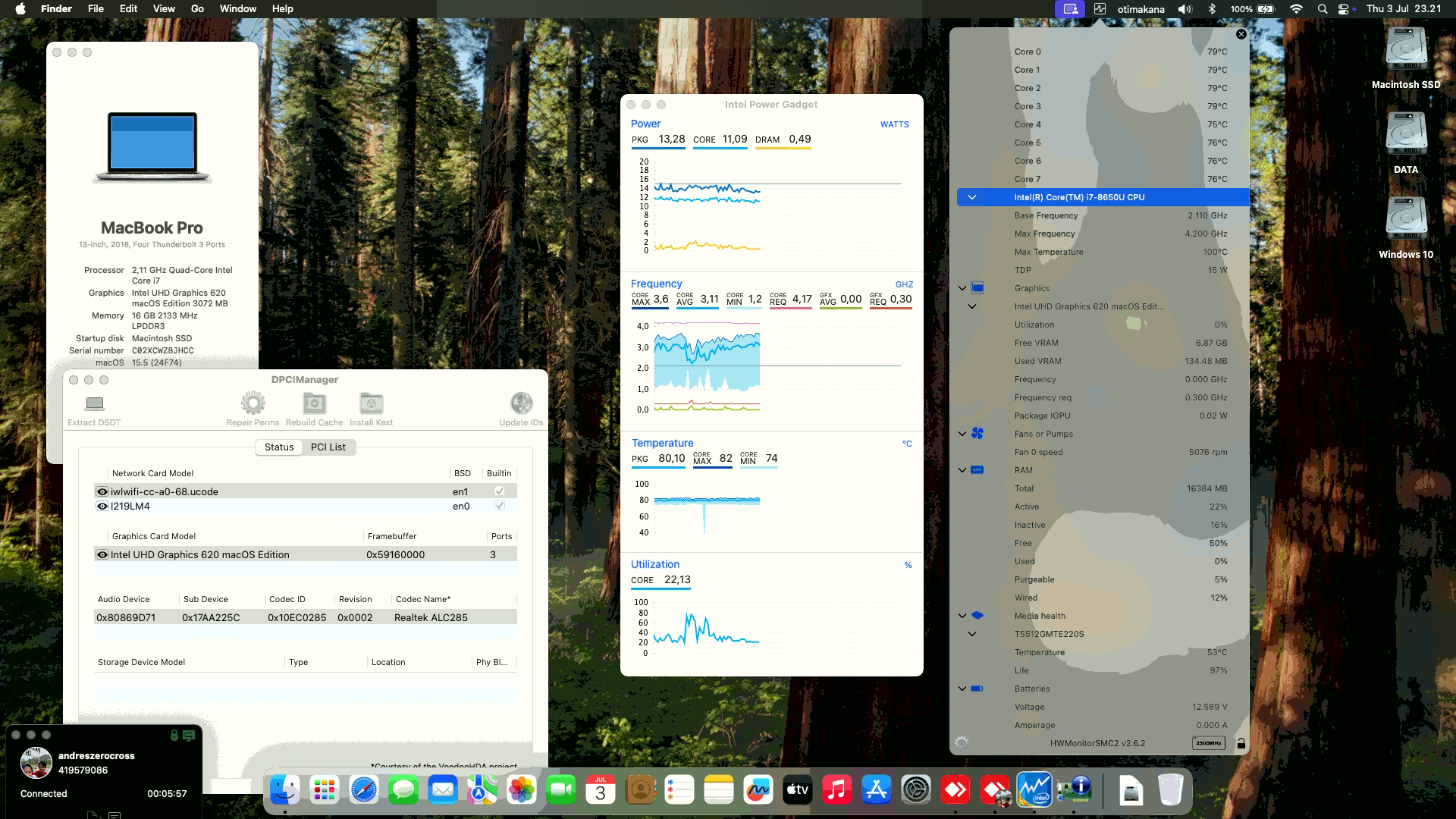The width and height of the screenshot is (1456, 819).
Task: Toggle visibility of iwlwifi-cc-a0-68.ucode card
Action: (102, 491)
